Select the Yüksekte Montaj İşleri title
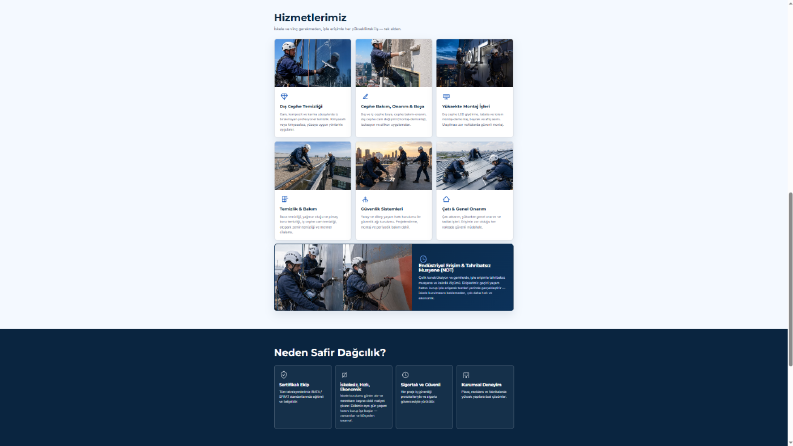 pyautogui.click(x=466, y=107)
